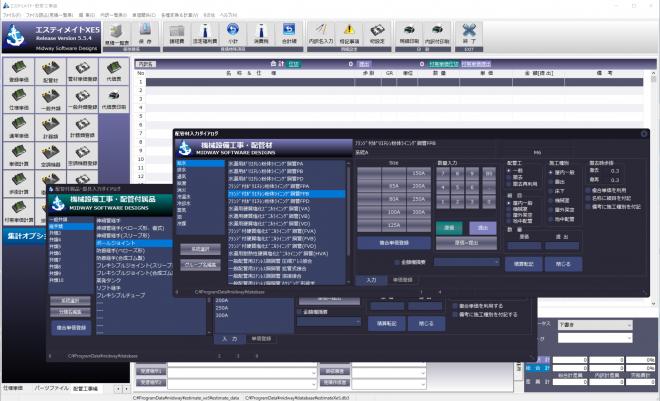Click the 内訳付印刷 printer icon
The image size is (660, 401).
pyautogui.click(x=437, y=34)
